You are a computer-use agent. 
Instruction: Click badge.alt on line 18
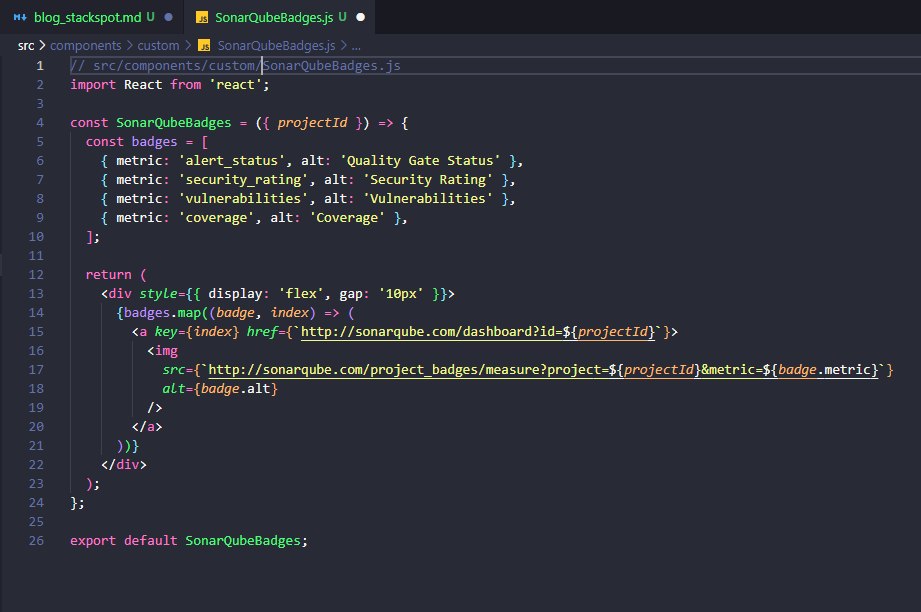236,389
